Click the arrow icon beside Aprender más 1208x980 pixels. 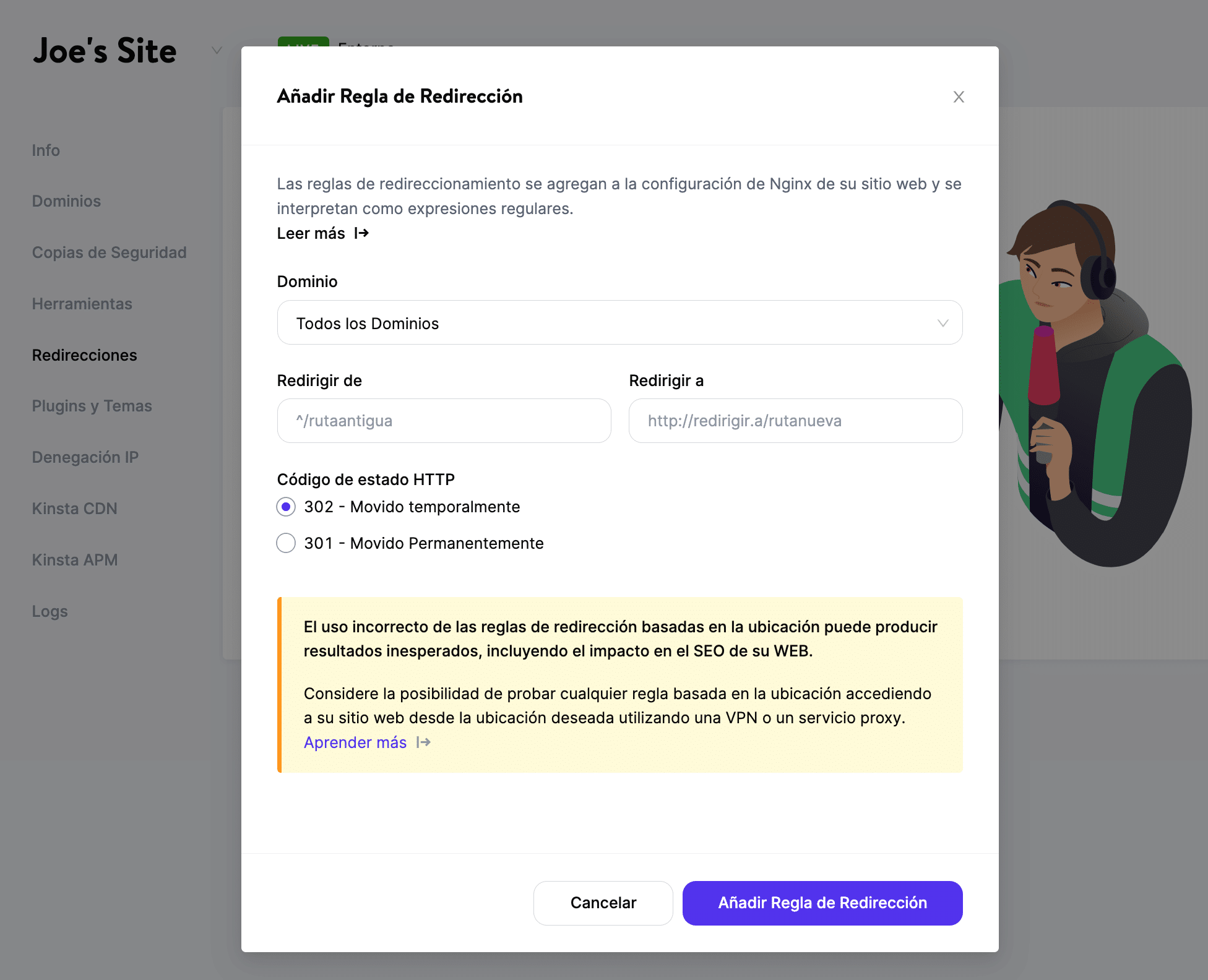[423, 742]
